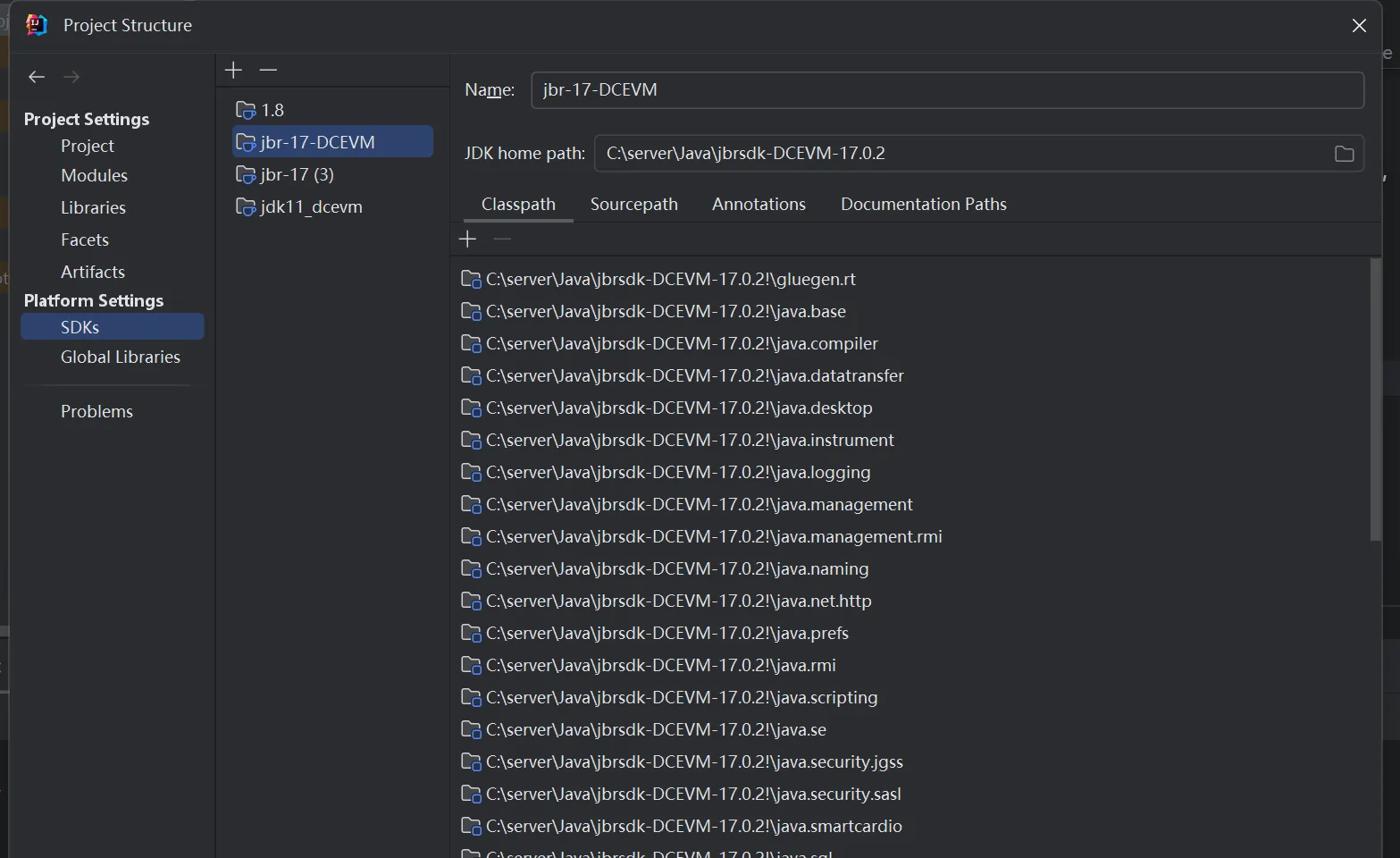
Task: Click the jdk11_dcevm SDK folder icon
Action: (x=246, y=206)
